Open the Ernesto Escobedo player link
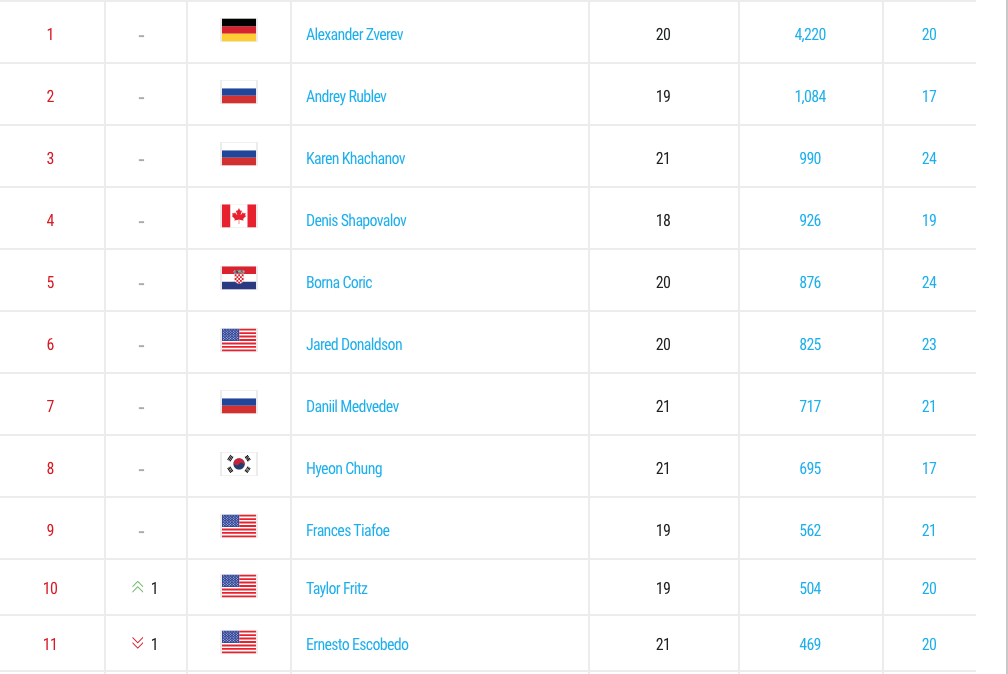The height and width of the screenshot is (674, 1008). click(357, 645)
